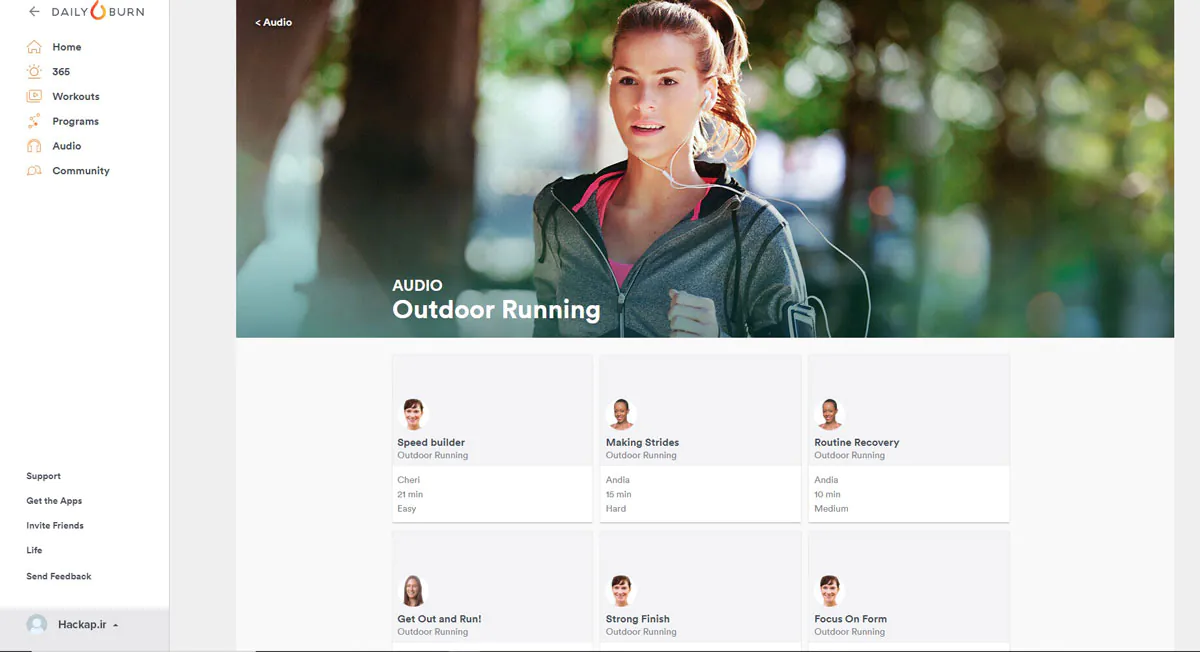Click the "21 min" duration text

tap(410, 494)
